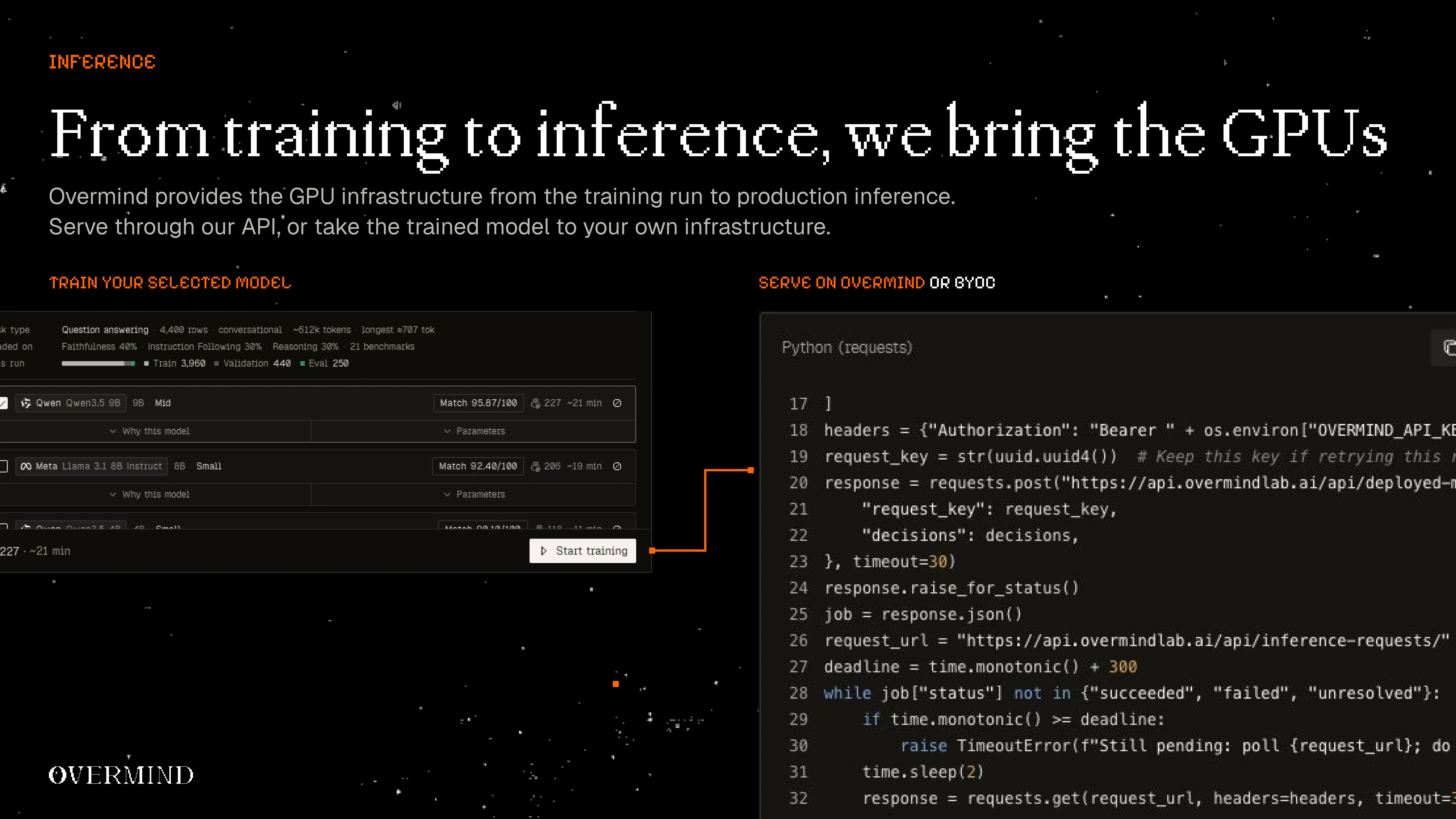Screen dimensions: 1456x819
Task: Click the Match 92.40/100 badge
Action: pos(478,466)
